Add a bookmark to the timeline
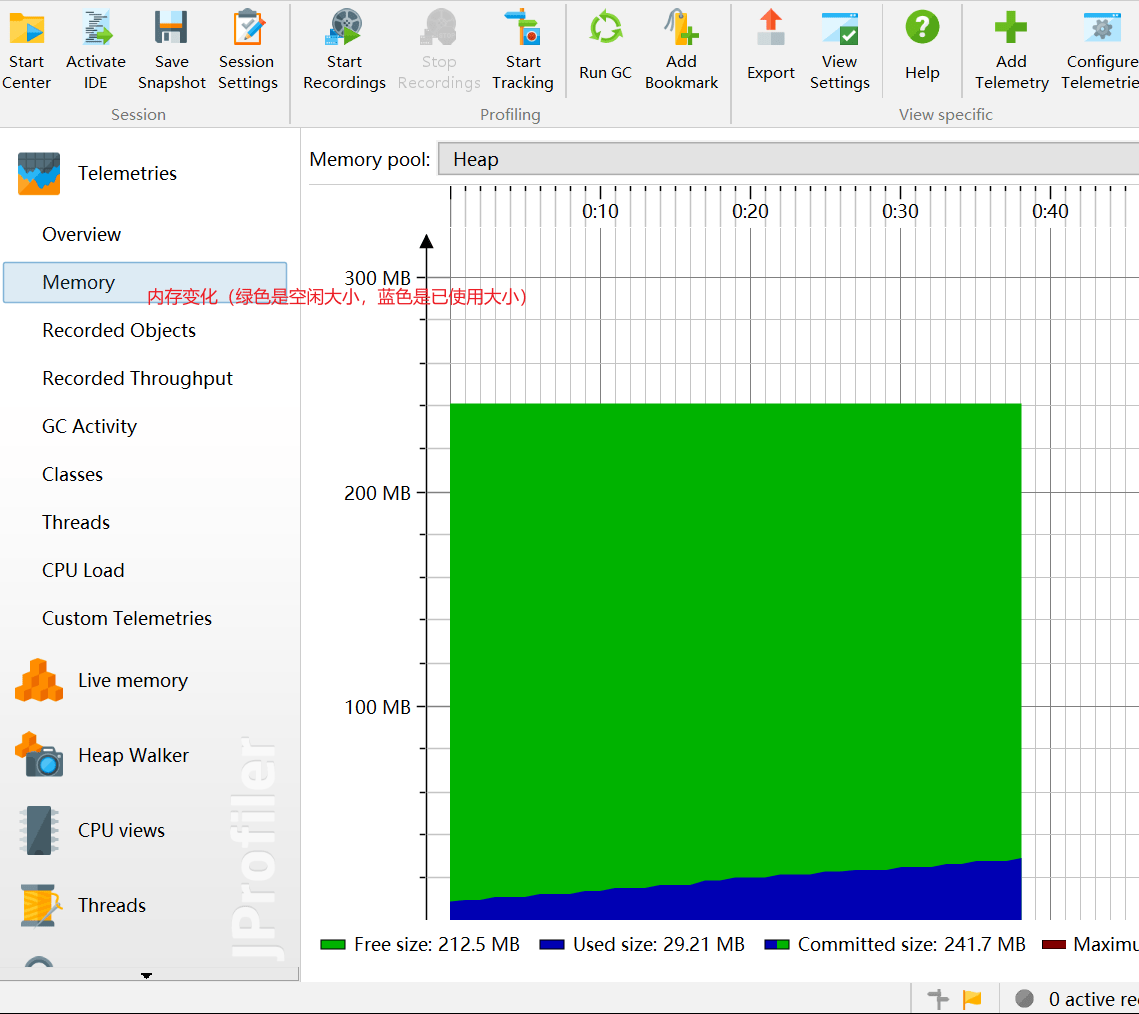The image size is (1139, 1014). point(681,30)
